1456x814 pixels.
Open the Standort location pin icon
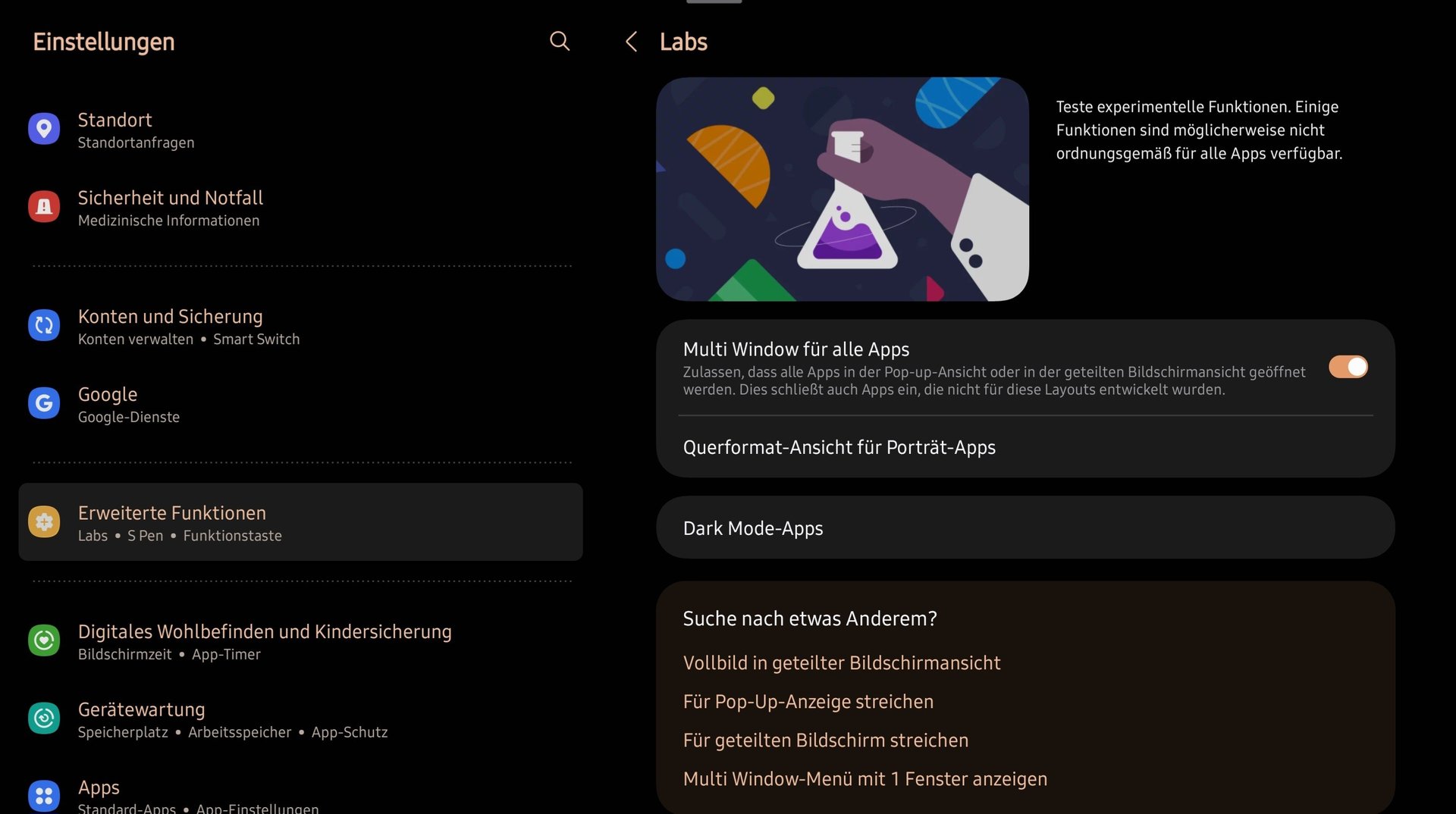44,129
